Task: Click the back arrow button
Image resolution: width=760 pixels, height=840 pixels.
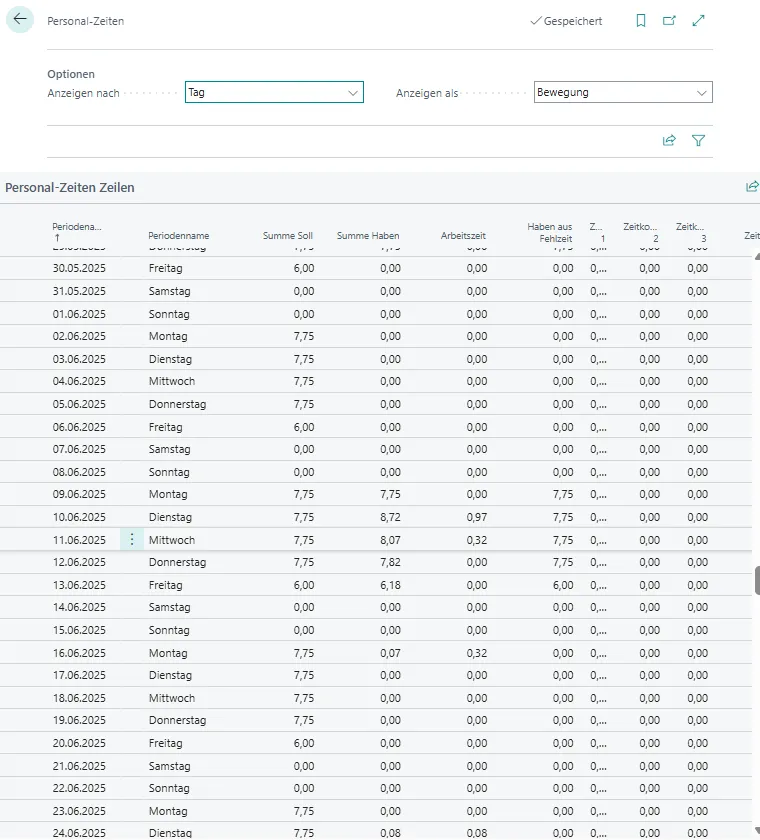Action: coord(20,20)
